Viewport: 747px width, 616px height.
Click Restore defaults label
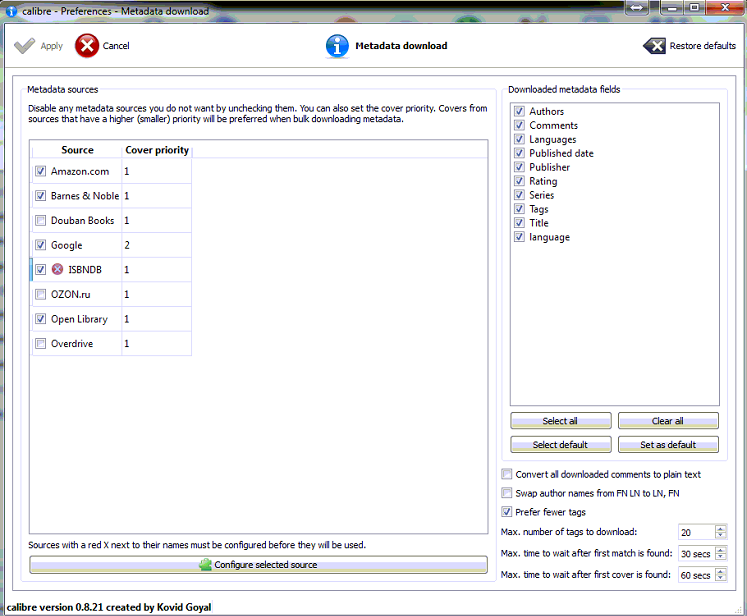703,46
